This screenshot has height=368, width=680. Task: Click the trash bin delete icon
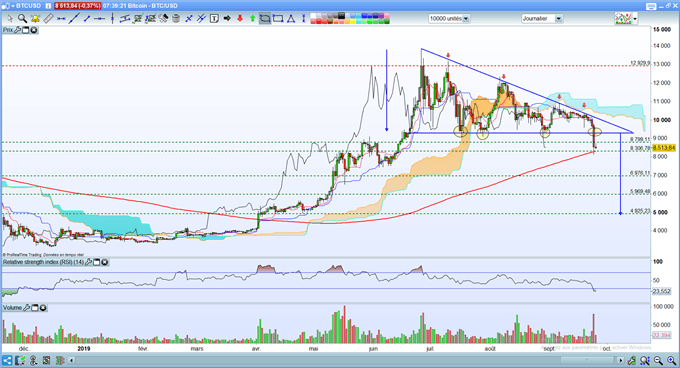coord(176,19)
